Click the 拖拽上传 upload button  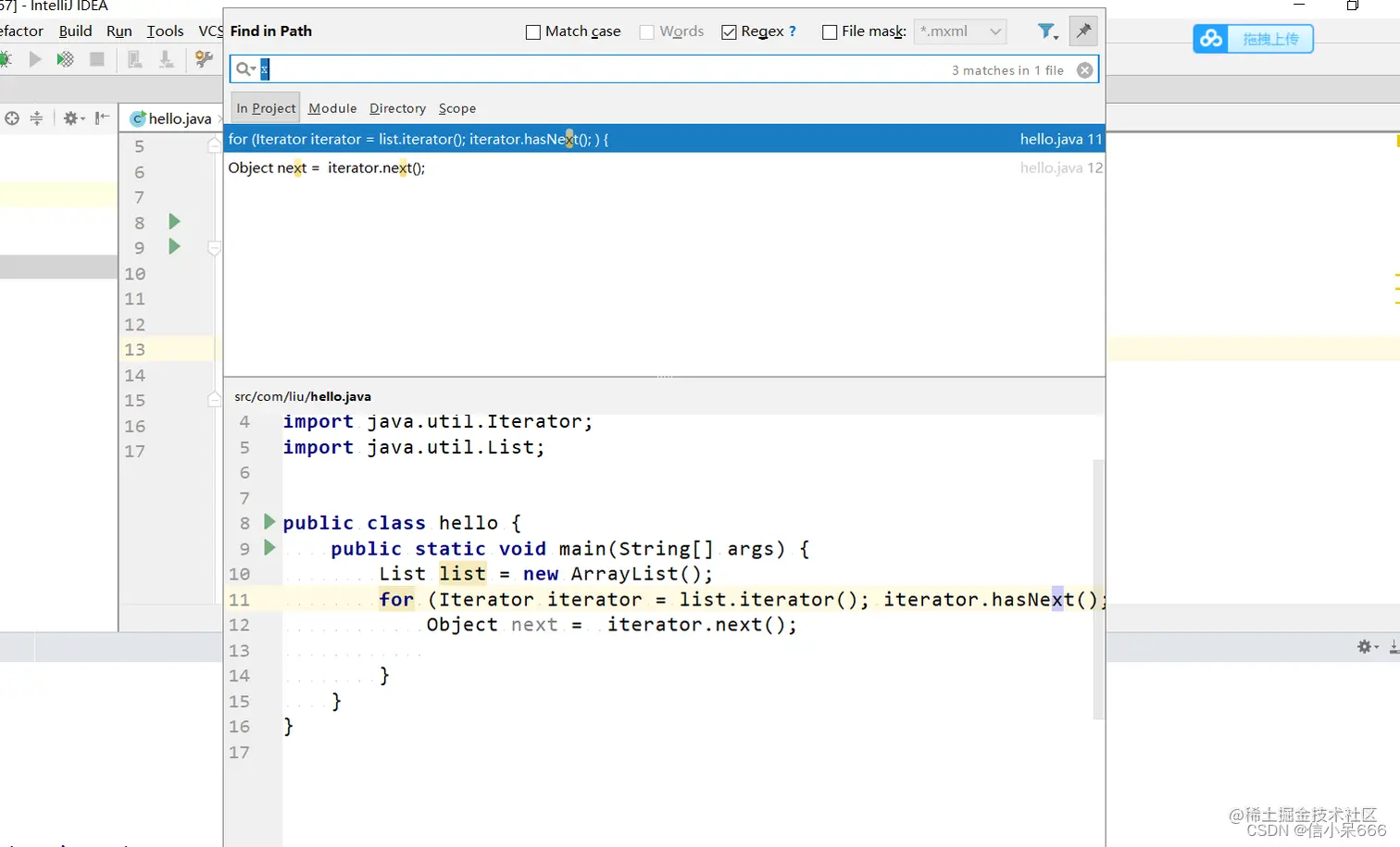pos(1270,39)
